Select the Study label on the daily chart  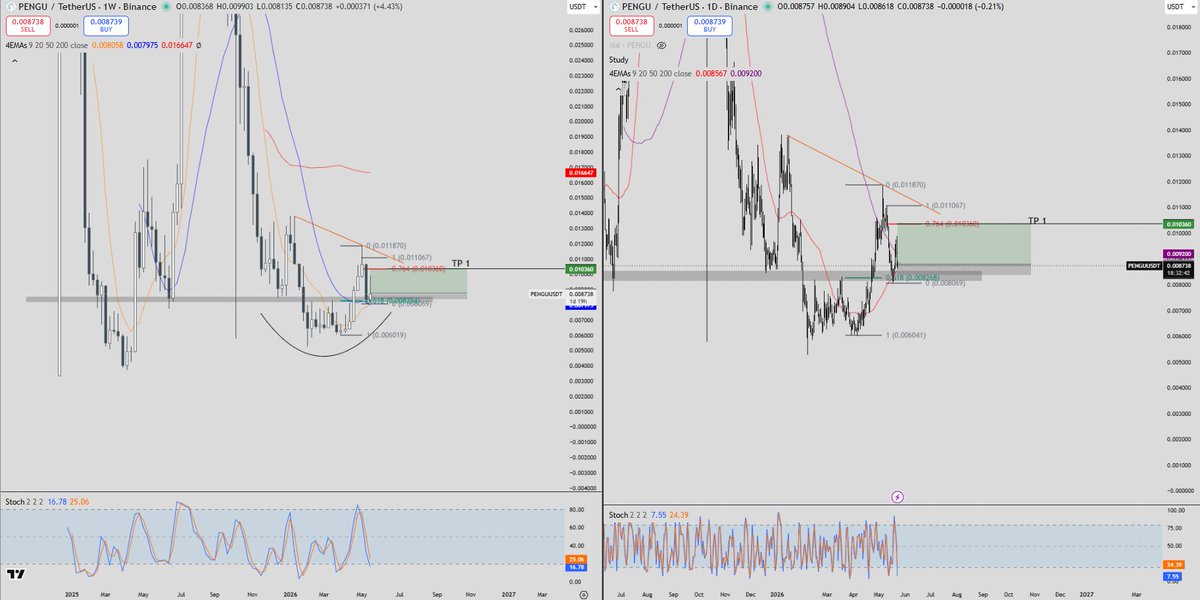[x=619, y=60]
